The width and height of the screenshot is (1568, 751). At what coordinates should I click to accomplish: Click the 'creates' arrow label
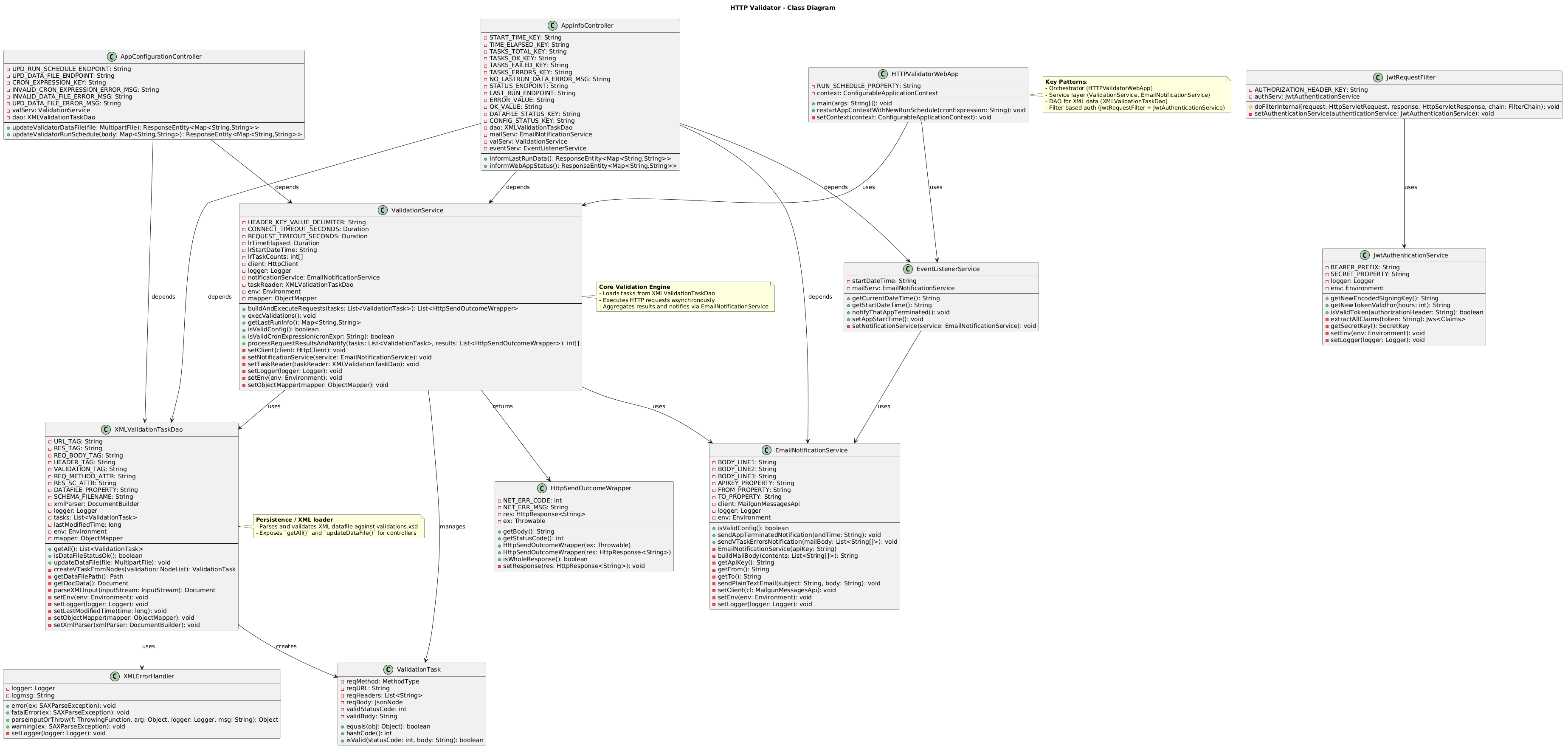tap(286, 646)
